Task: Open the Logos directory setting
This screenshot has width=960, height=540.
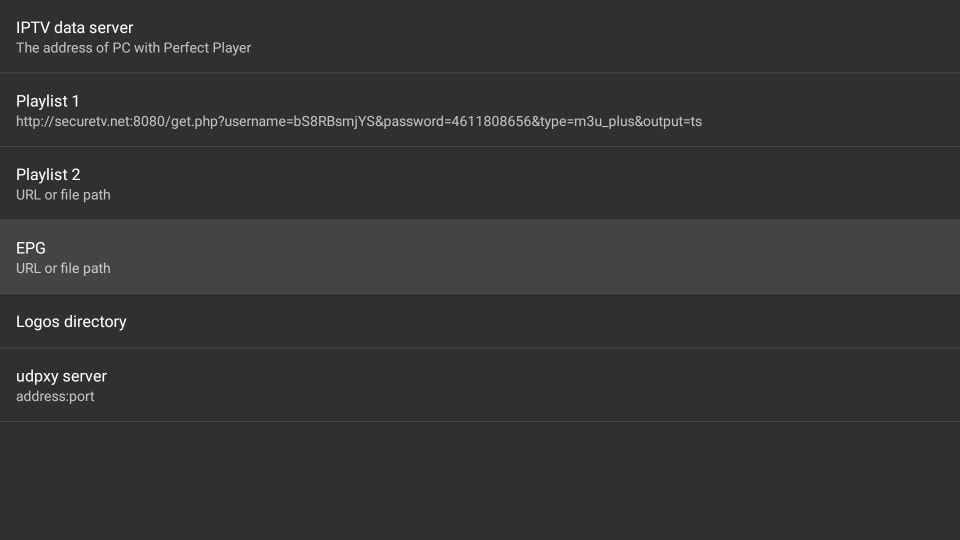Action: point(71,322)
